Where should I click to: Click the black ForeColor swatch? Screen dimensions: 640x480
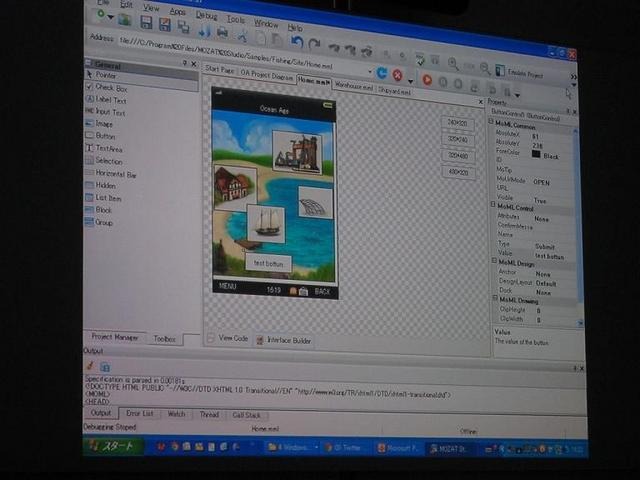(537, 156)
